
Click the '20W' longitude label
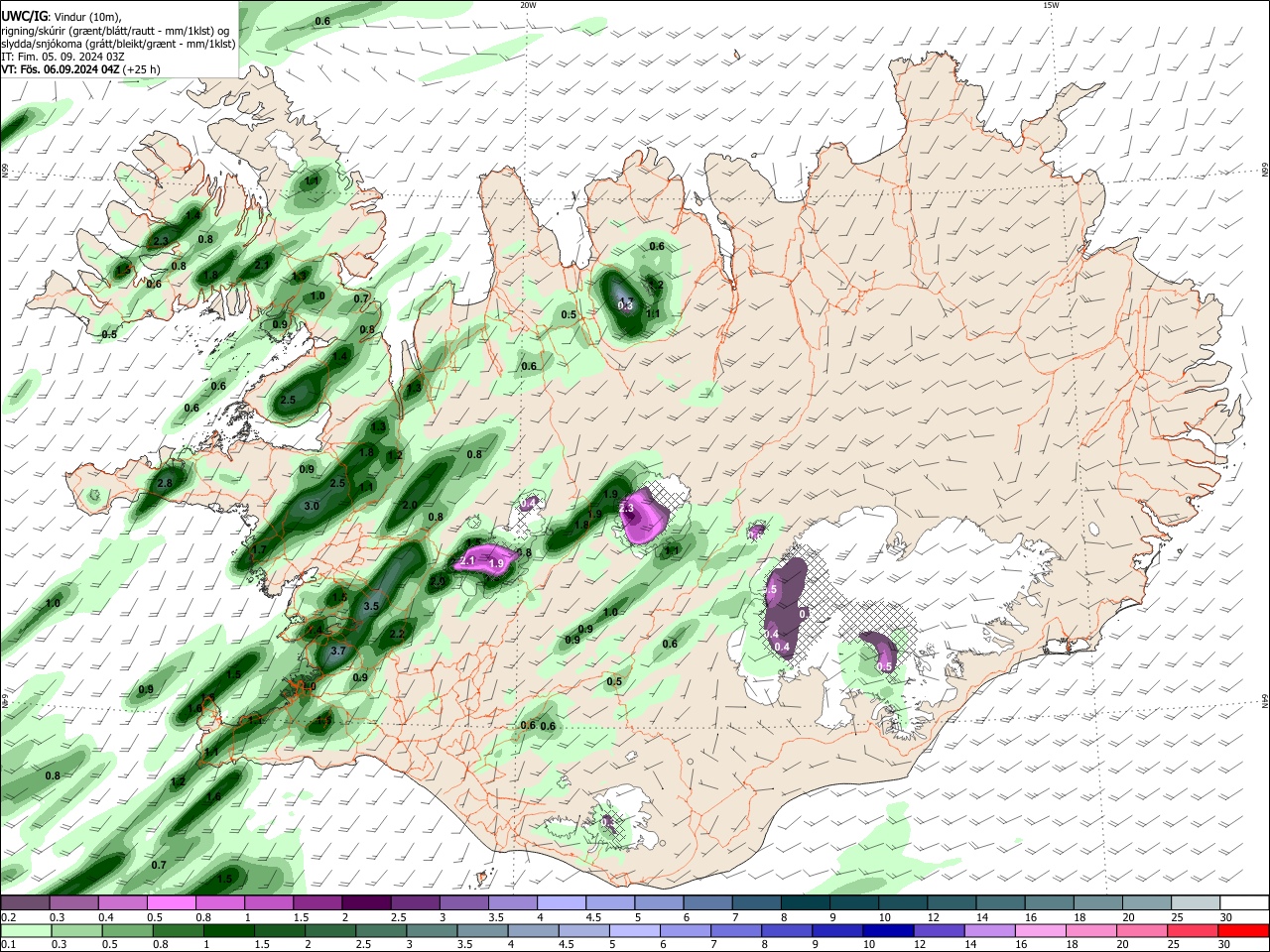tap(528, 5)
